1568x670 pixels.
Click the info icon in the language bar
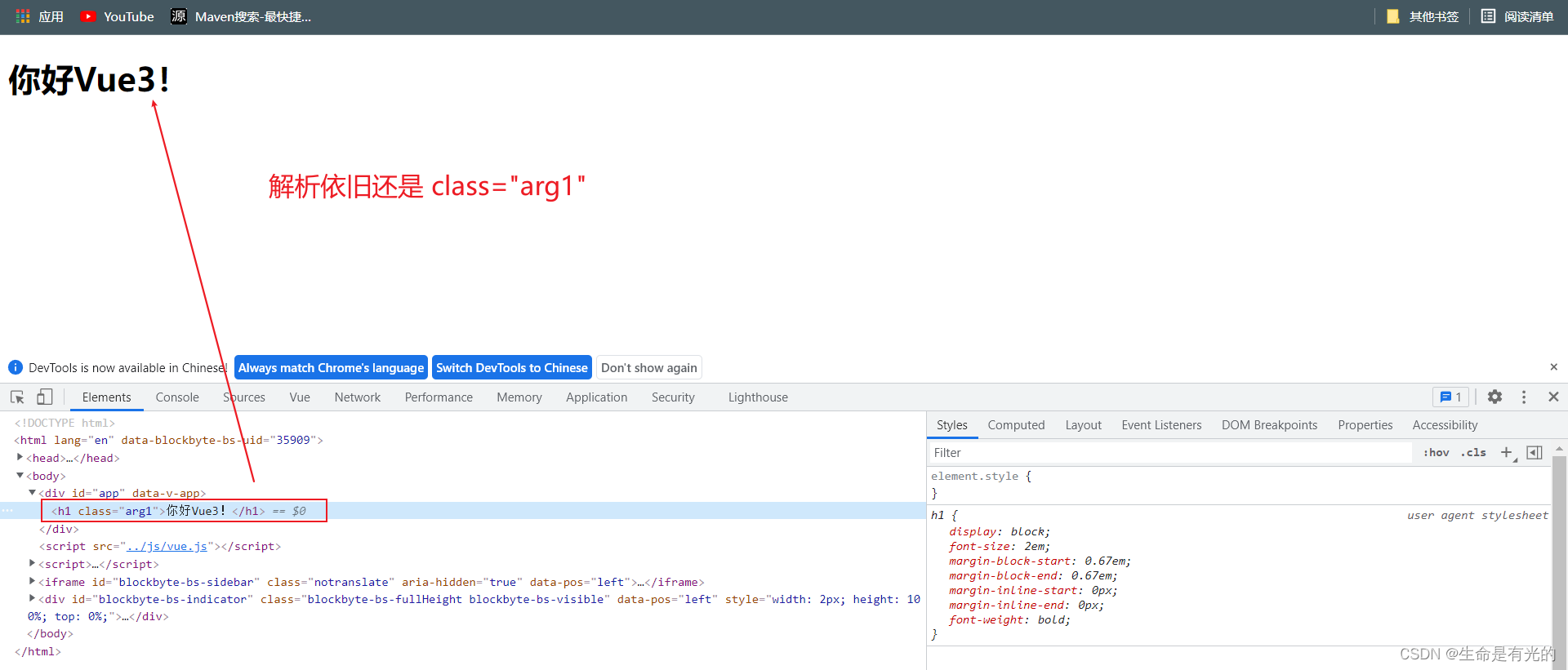16,367
